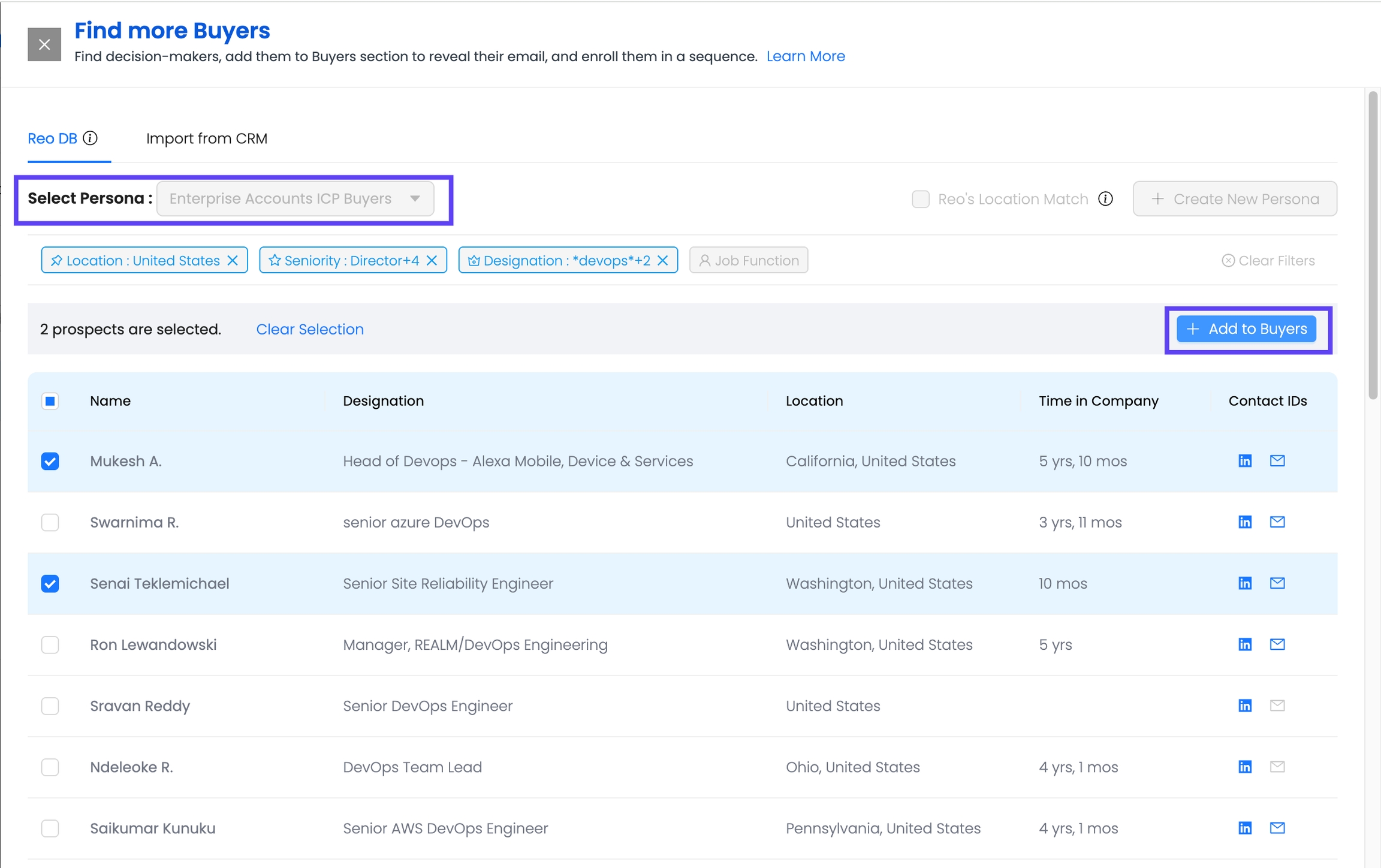Click the Clear Selection link
This screenshot has height=868, width=1381.
pyautogui.click(x=310, y=329)
